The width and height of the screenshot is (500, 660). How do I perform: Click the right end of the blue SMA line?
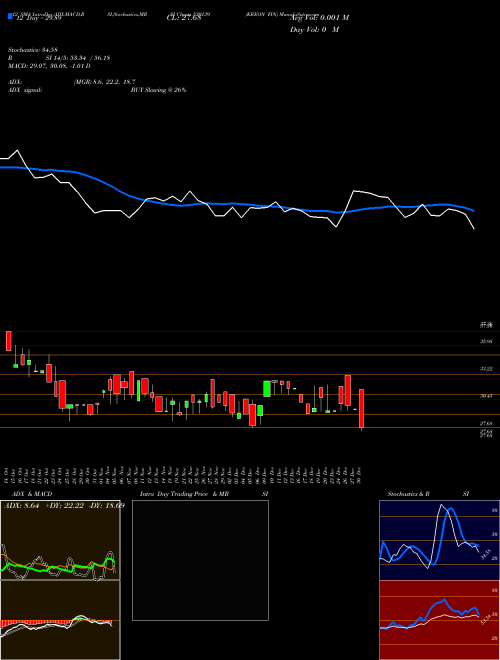(x=474, y=210)
